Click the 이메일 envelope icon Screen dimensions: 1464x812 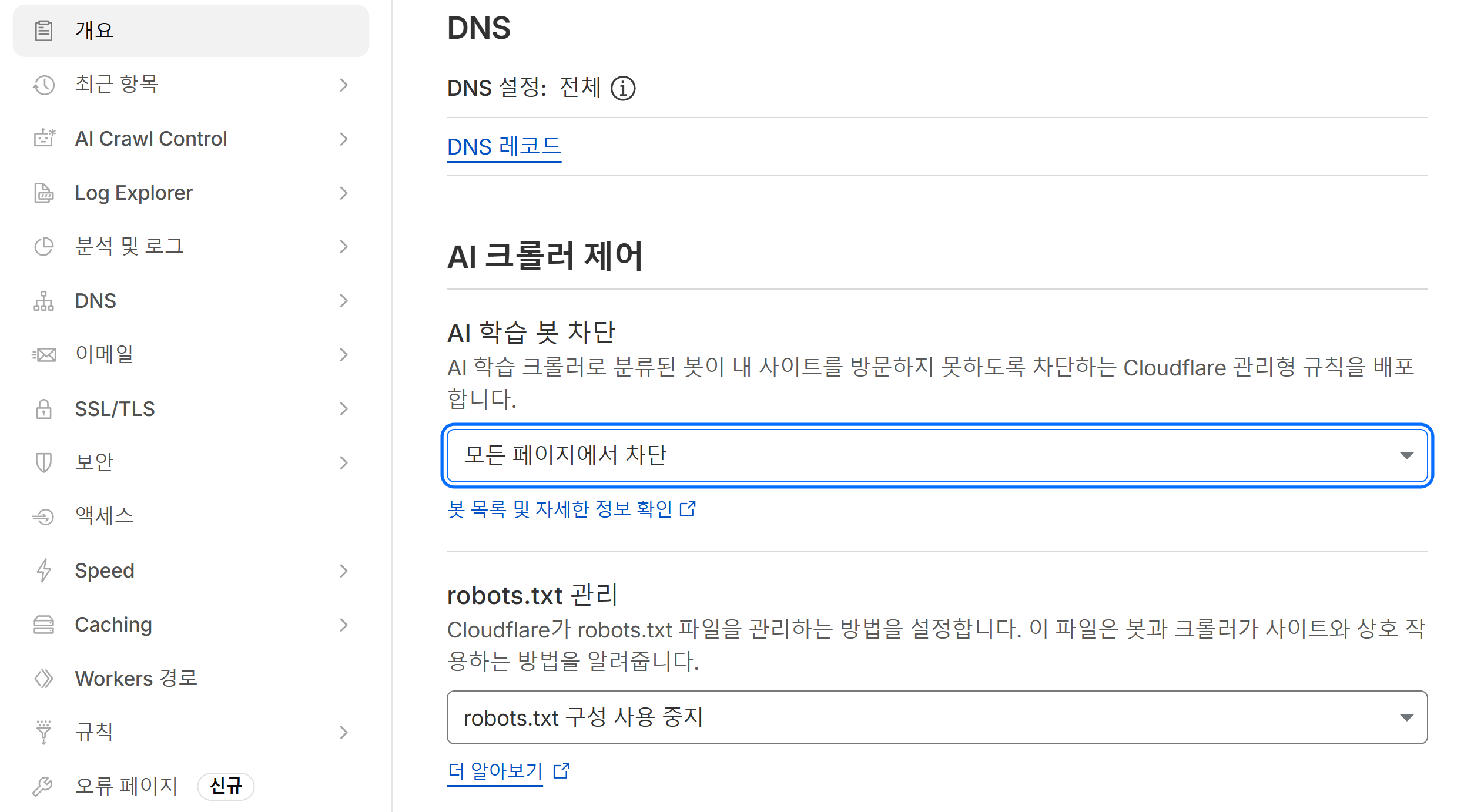coord(44,355)
